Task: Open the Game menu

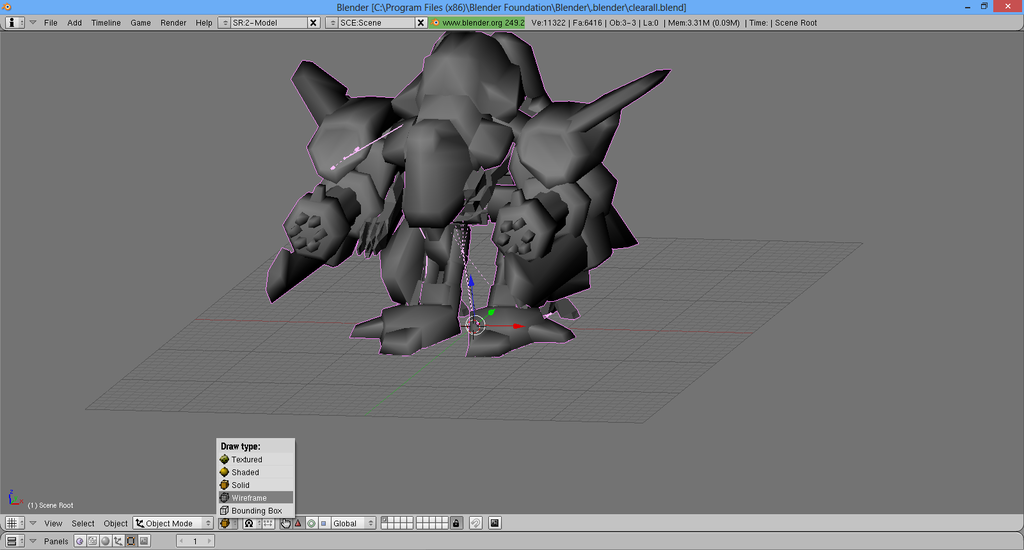Action: pyautogui.click(x=140, y=23)
